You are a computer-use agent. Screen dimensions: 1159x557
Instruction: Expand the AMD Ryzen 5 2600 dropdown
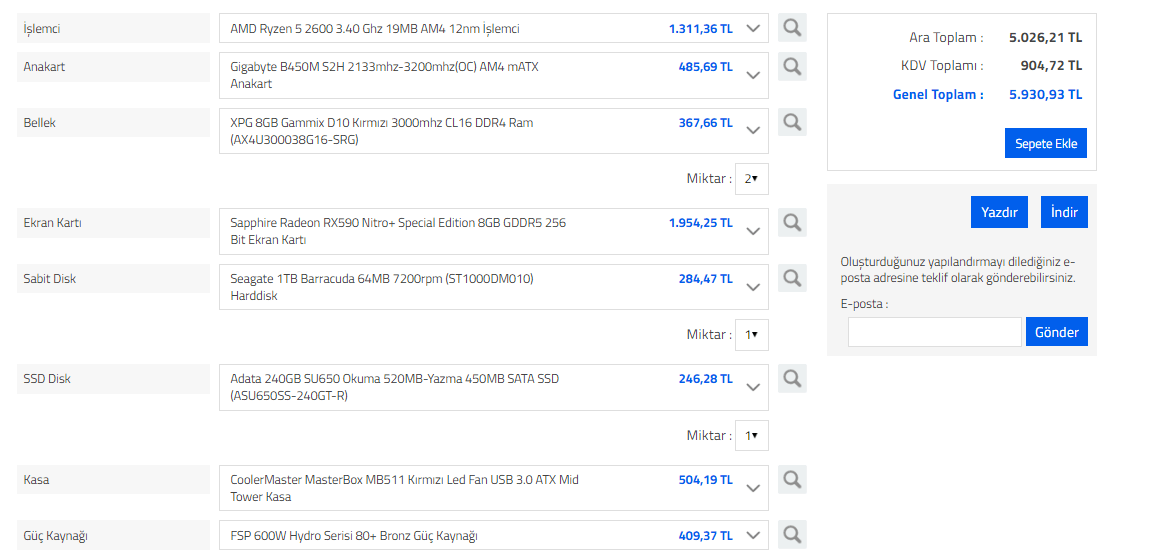[x=752, y=28]
